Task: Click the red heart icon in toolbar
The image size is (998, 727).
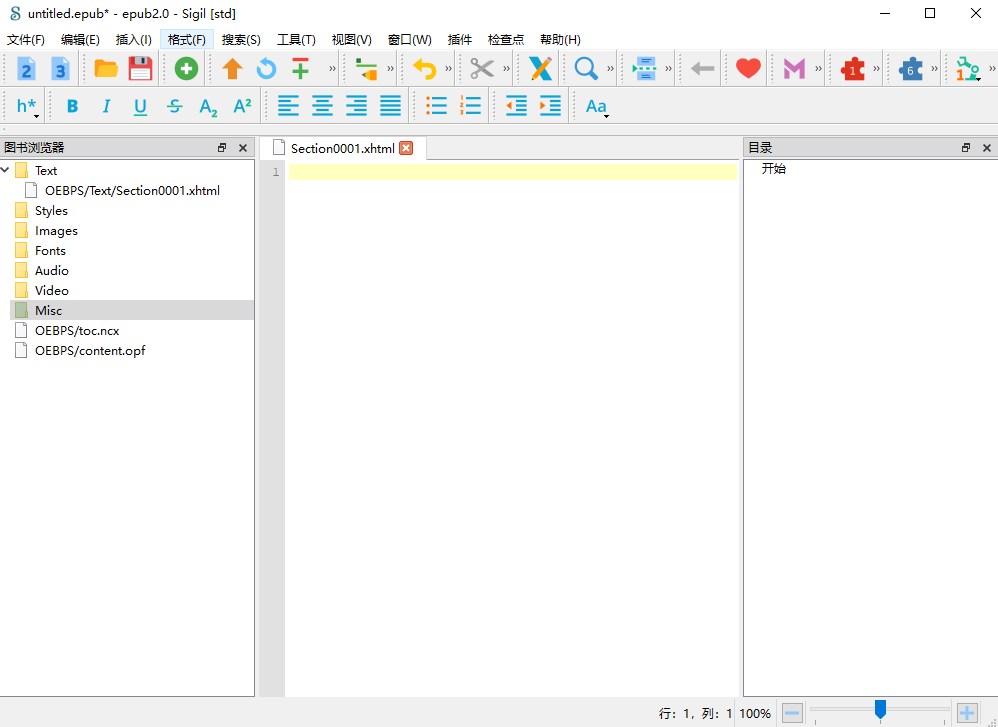Action: point(748,69)
